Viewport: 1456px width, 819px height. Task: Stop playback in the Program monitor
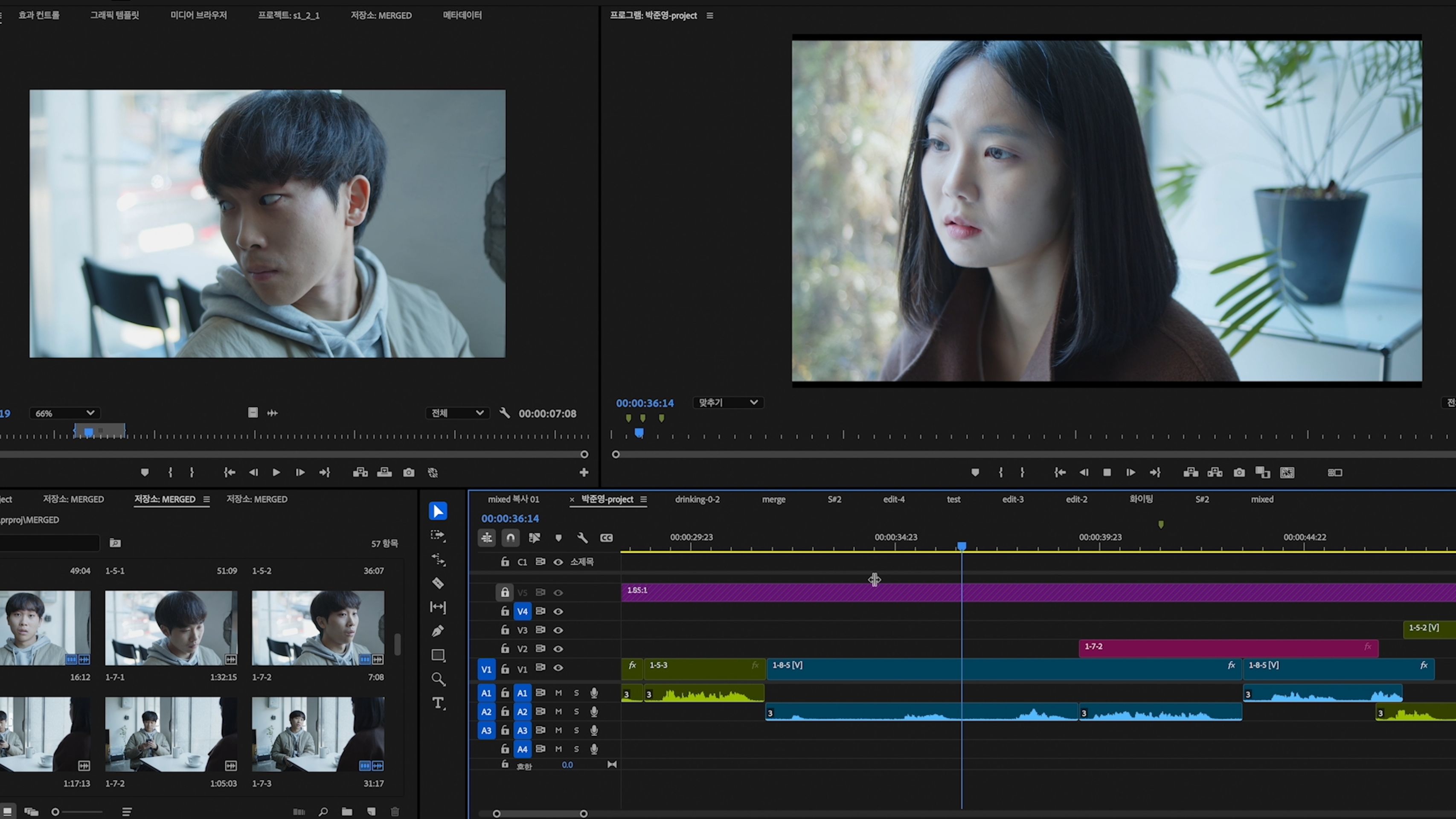[x=1107, y=473]
